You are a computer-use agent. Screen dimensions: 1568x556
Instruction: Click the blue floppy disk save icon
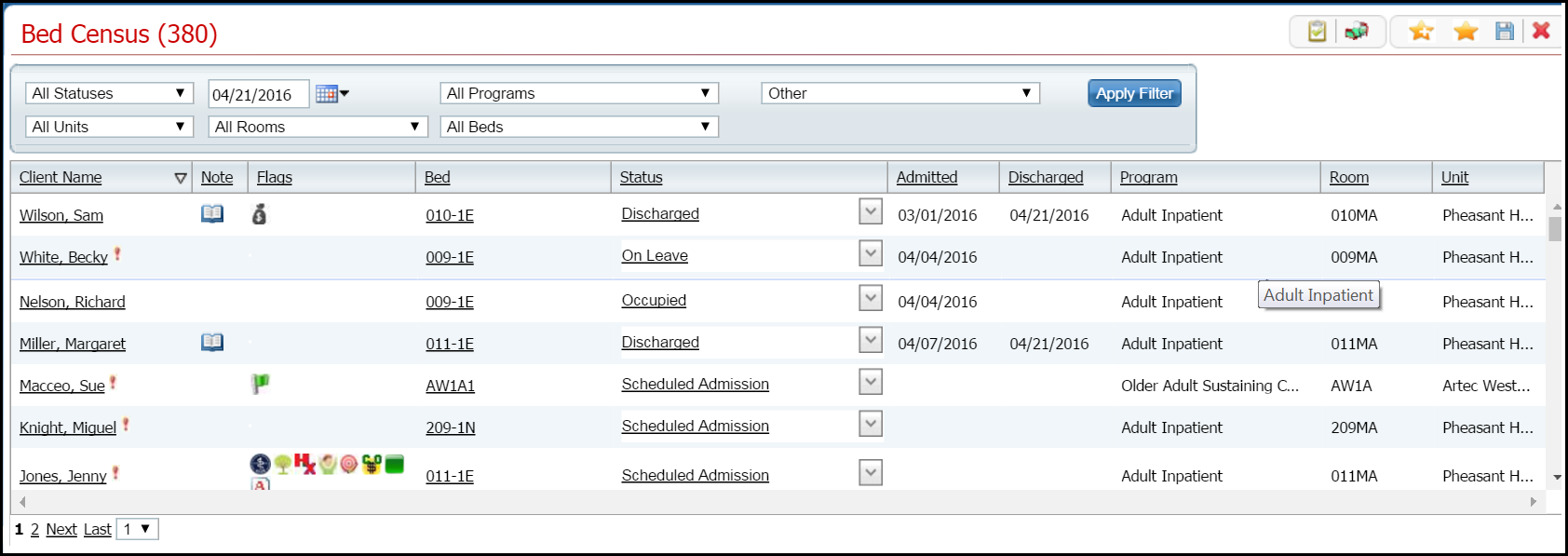coord(1505,32)
